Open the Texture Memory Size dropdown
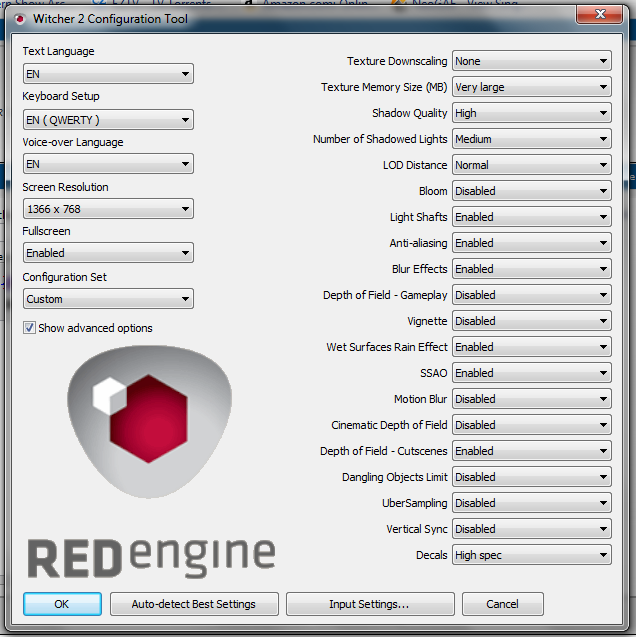 coord(532,87)
